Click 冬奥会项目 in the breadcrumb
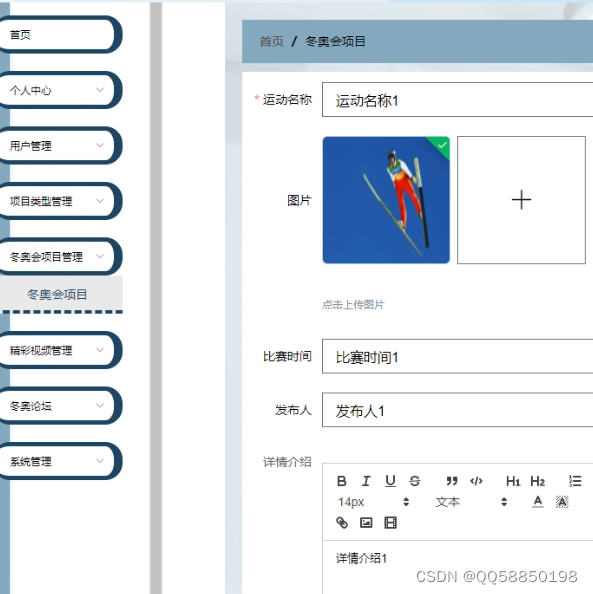Image resolution: width=593 pixels, height=594 pixels. point(335,41)
